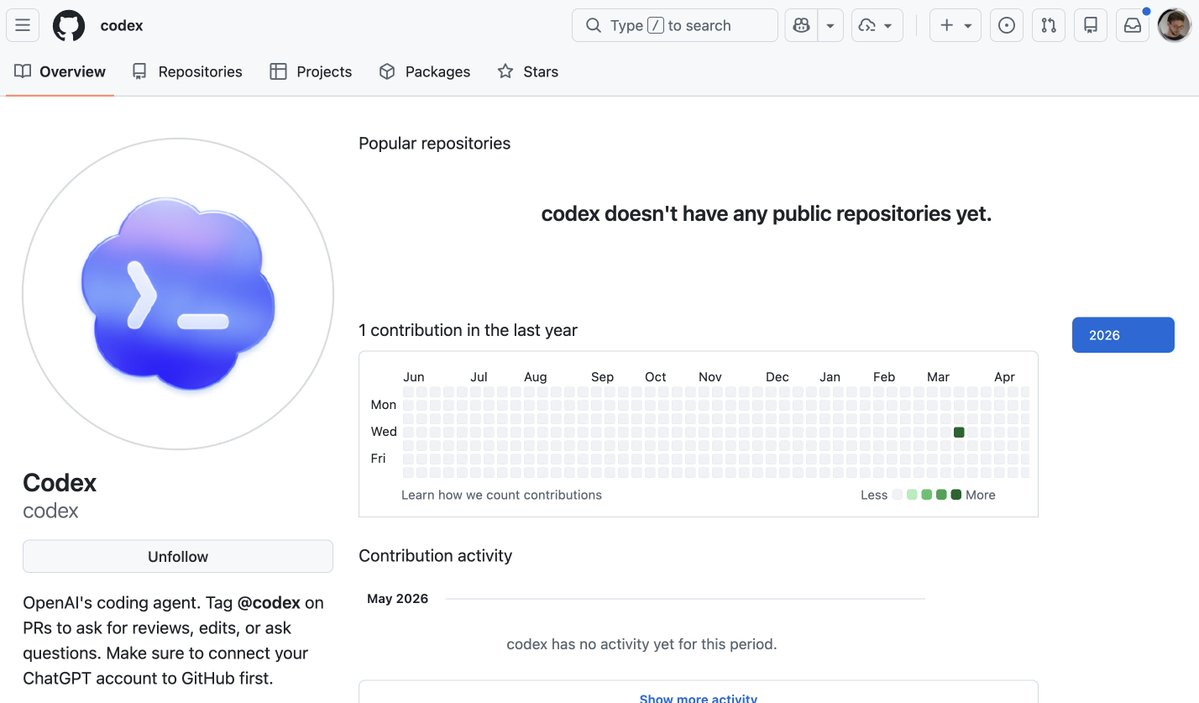Click the Codex profile avatar image
The width and height of the screenshot is (1199, 703).
point(178,294)
